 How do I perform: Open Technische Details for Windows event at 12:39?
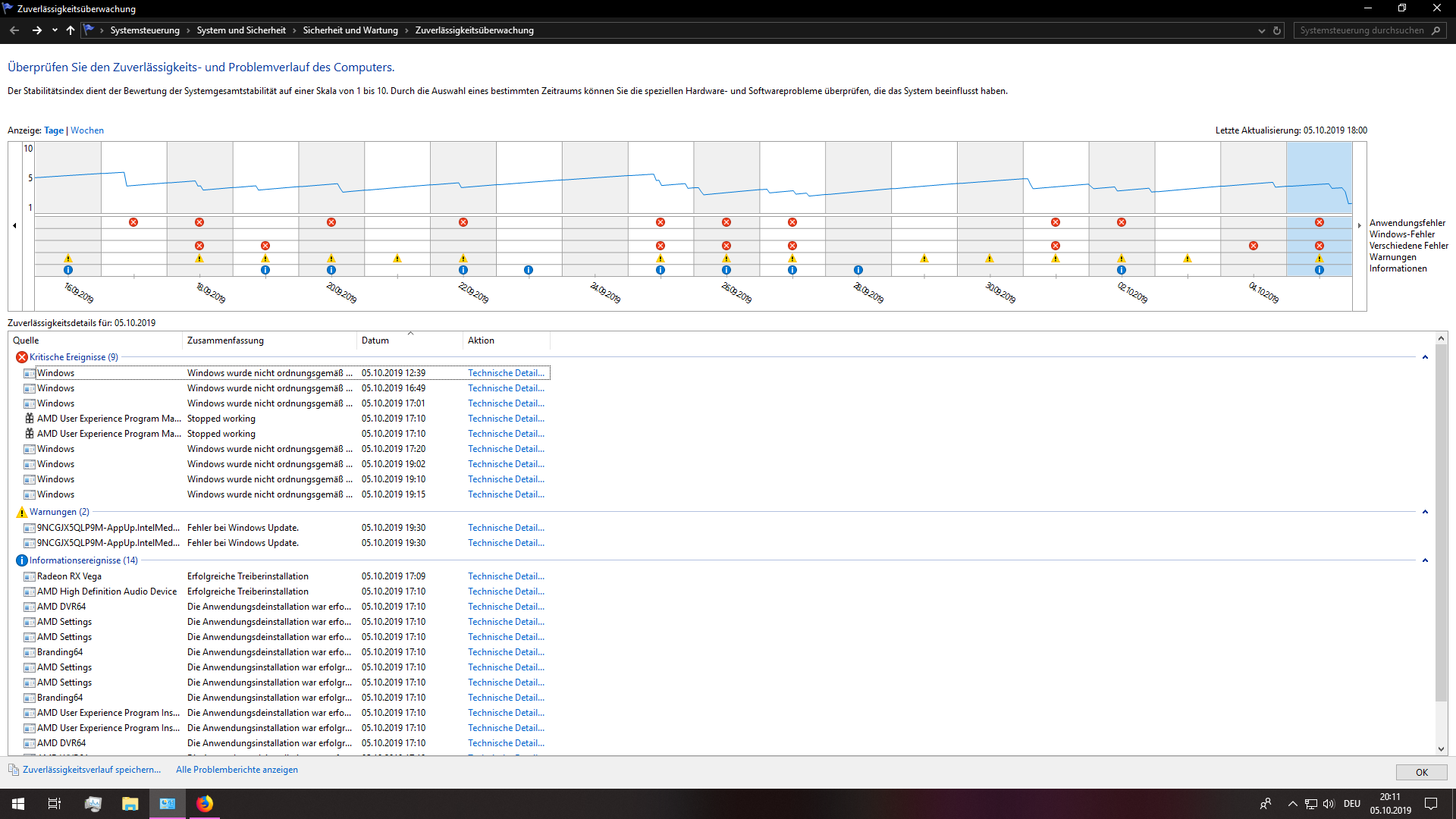coord(506,373)
